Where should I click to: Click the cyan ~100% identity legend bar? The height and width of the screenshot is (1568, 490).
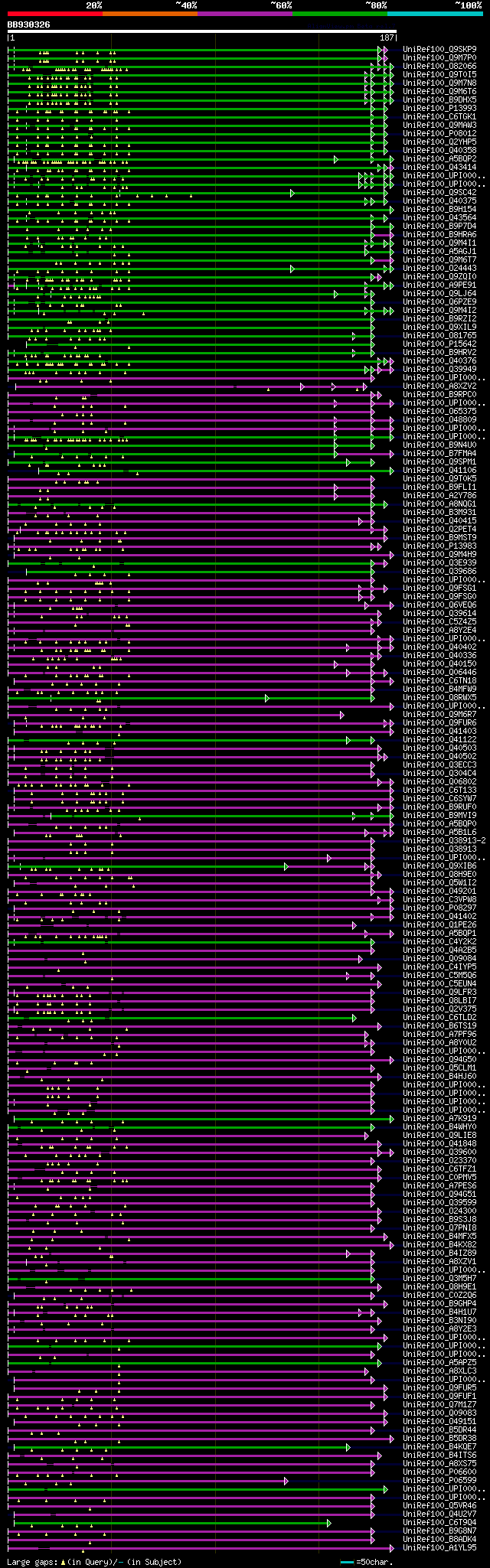pyautogui.click(x=435, y=14)
